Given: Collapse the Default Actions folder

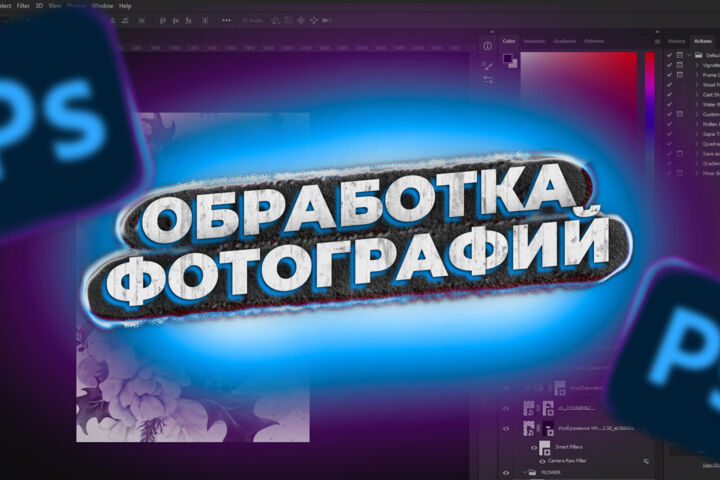Looking at the screenshot, I should [x=689, y=55].
